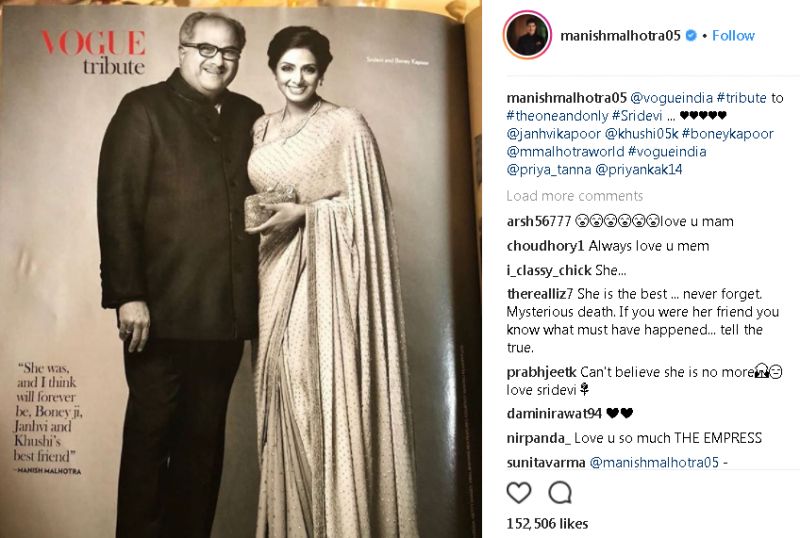This screenshot has width=800, height=538.
Task: Click the verified badge next to manishmalhotra05
Action: [691, 35]
